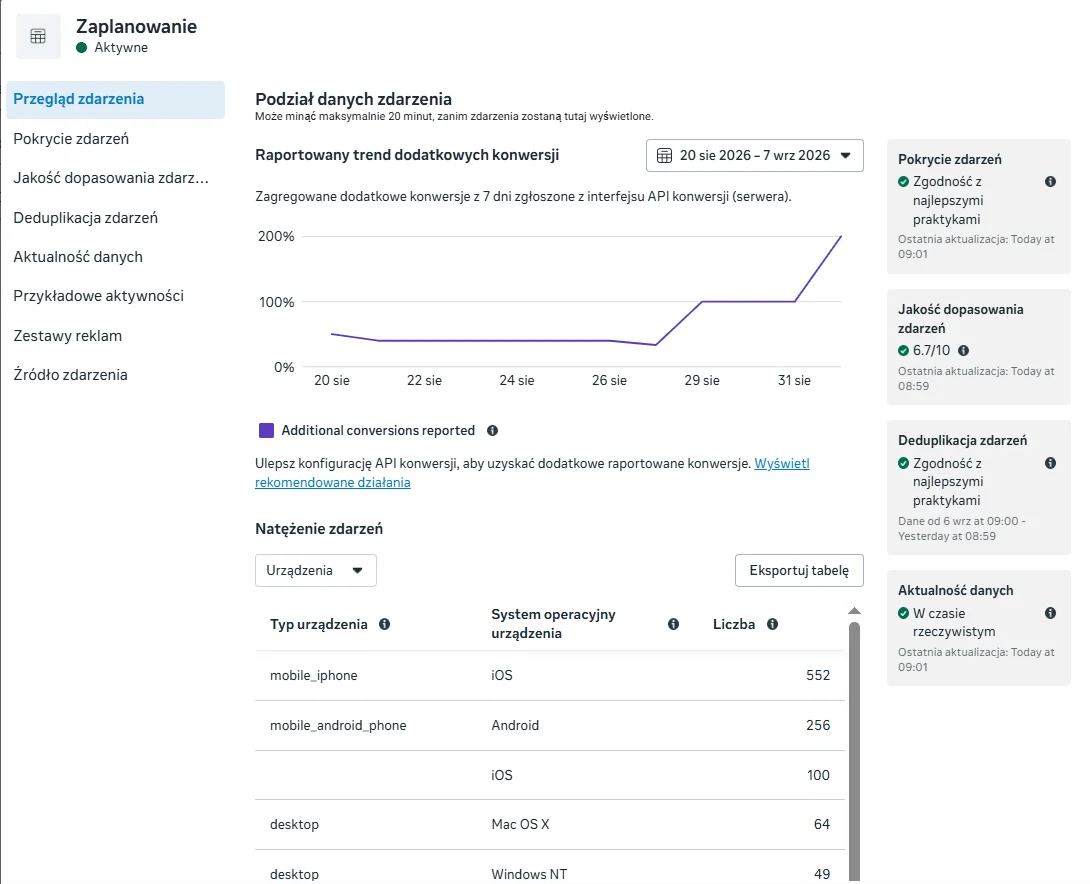Click the scrollbar up arrow above the table

click(854, 611)
